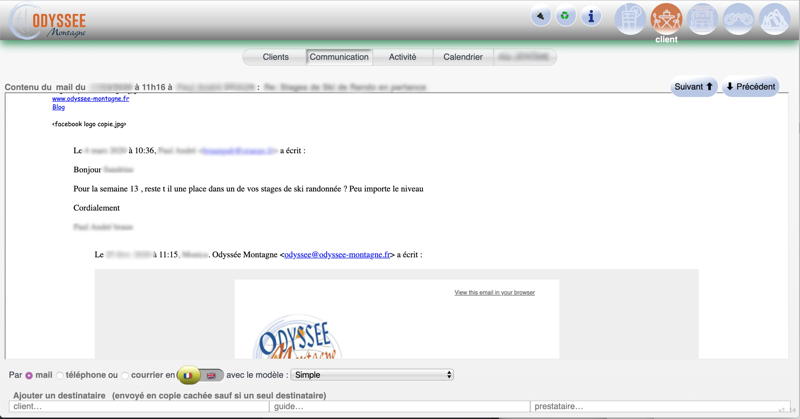Open the blue info icon
This screenshot has width=800, height=419.
point(591,16)
